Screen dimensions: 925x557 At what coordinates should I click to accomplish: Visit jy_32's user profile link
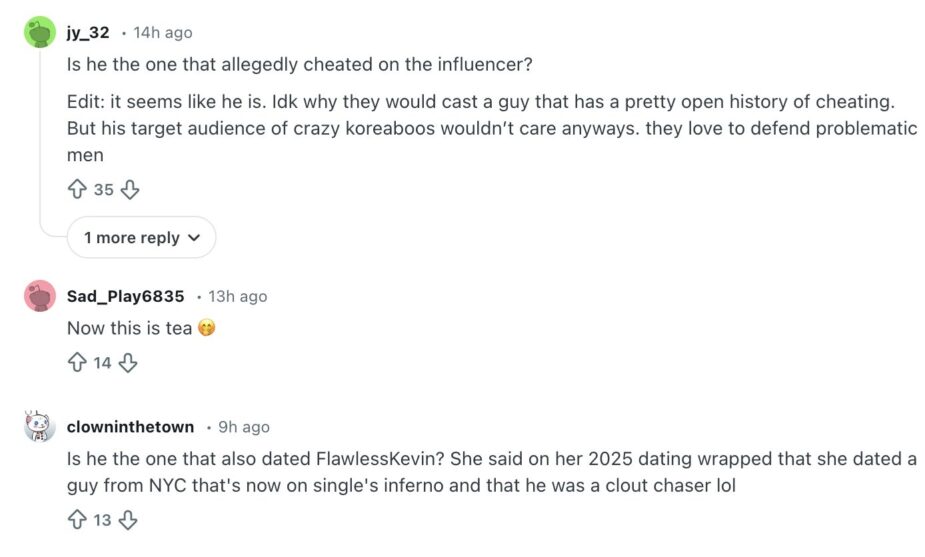click(88, 33)
